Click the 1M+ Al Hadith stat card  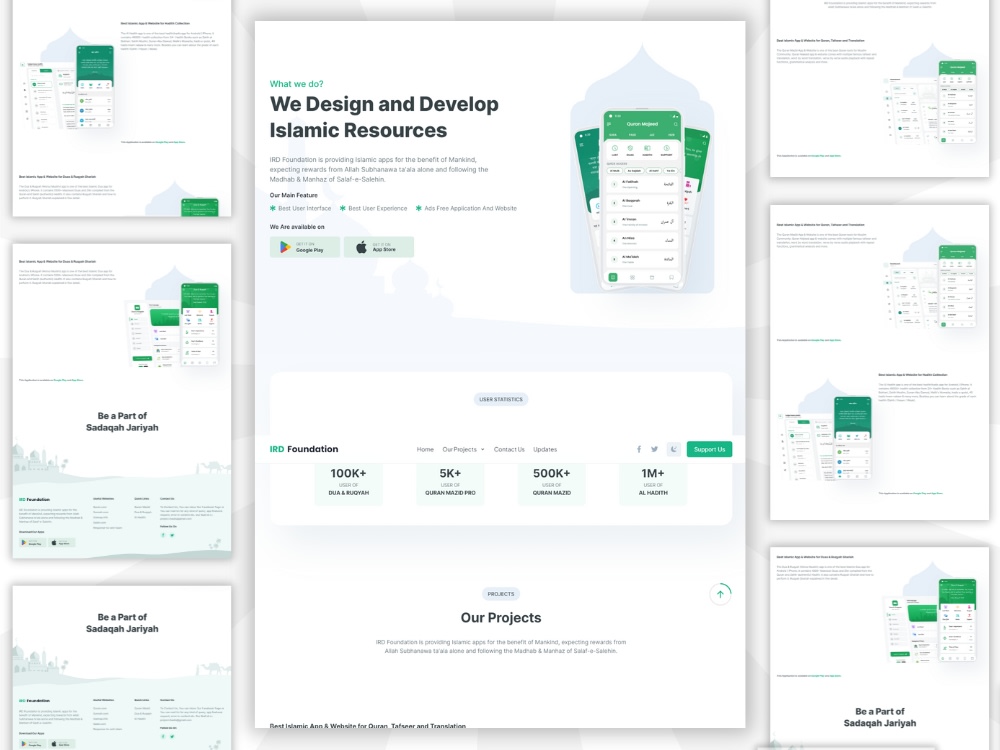pos(653,483)
